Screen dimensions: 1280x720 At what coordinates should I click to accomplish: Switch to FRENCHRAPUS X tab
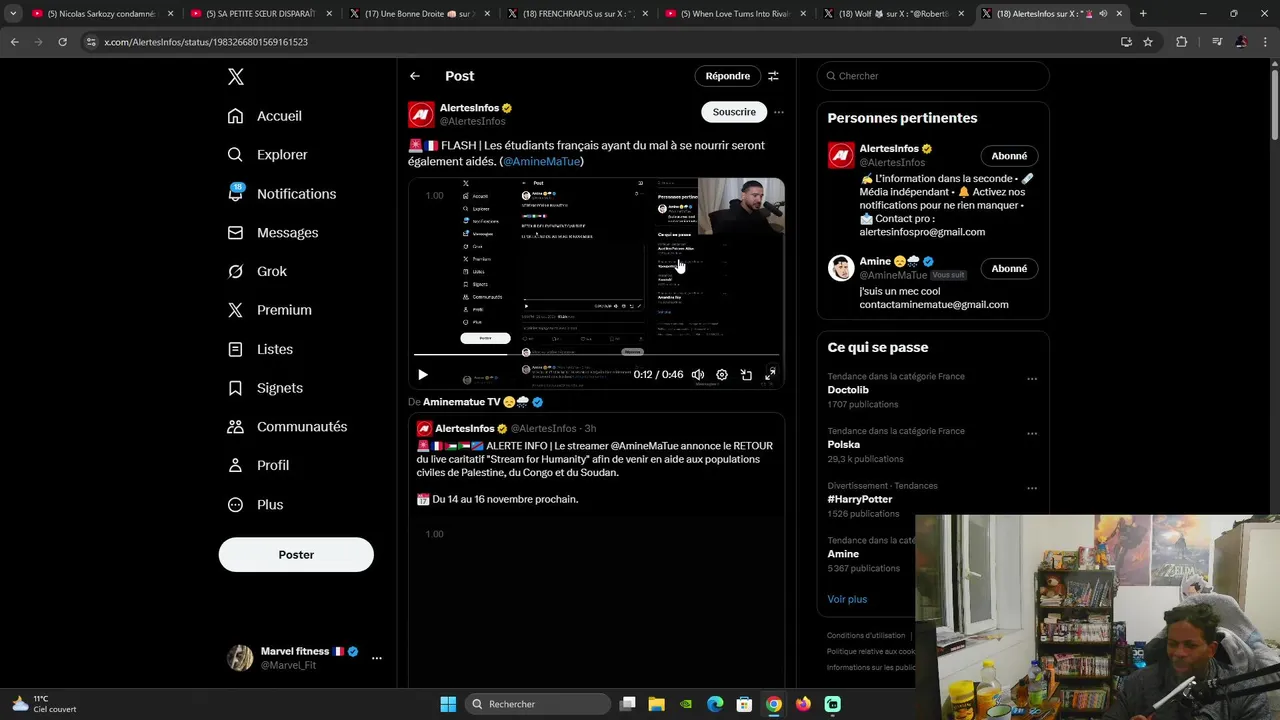(576, 14)
